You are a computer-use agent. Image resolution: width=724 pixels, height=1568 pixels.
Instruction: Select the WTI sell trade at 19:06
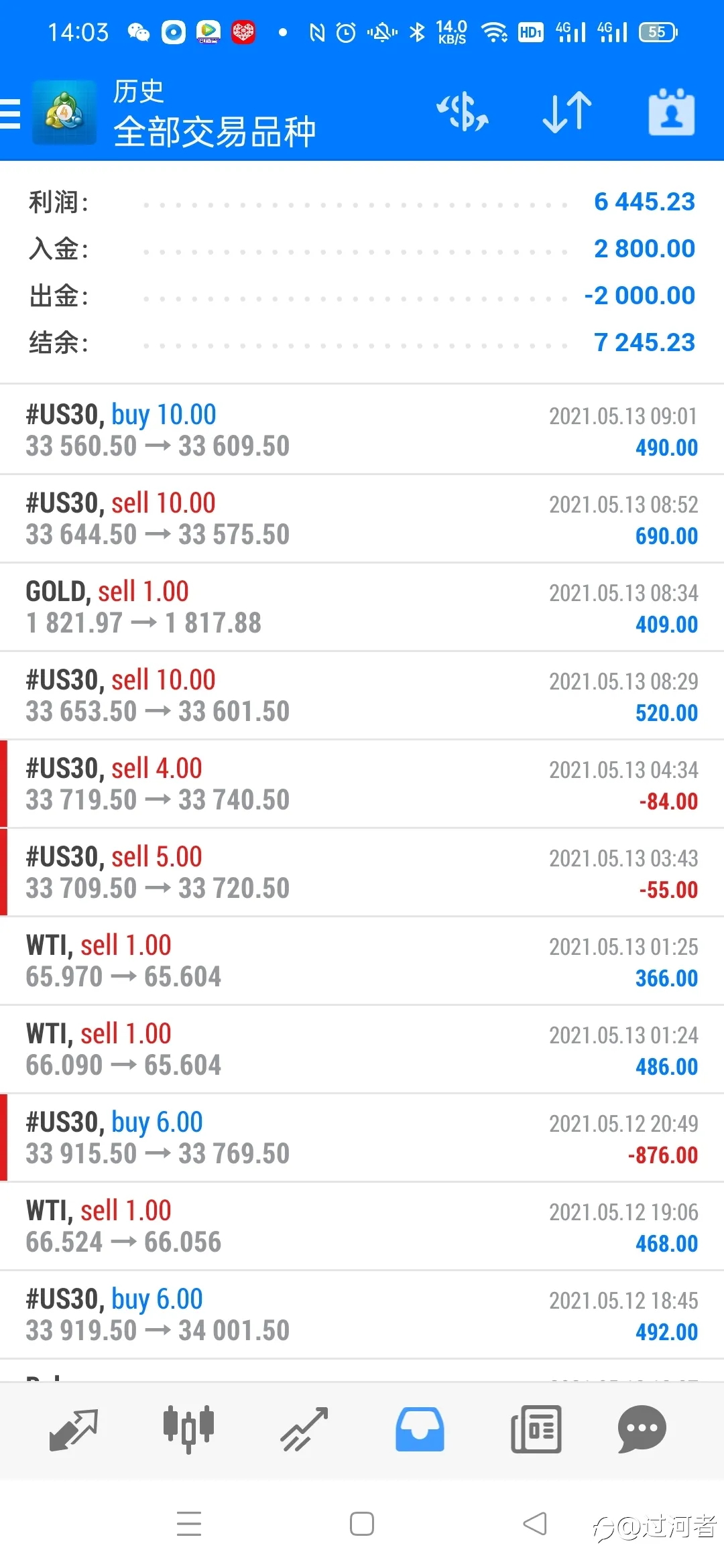click(362, 1226)
